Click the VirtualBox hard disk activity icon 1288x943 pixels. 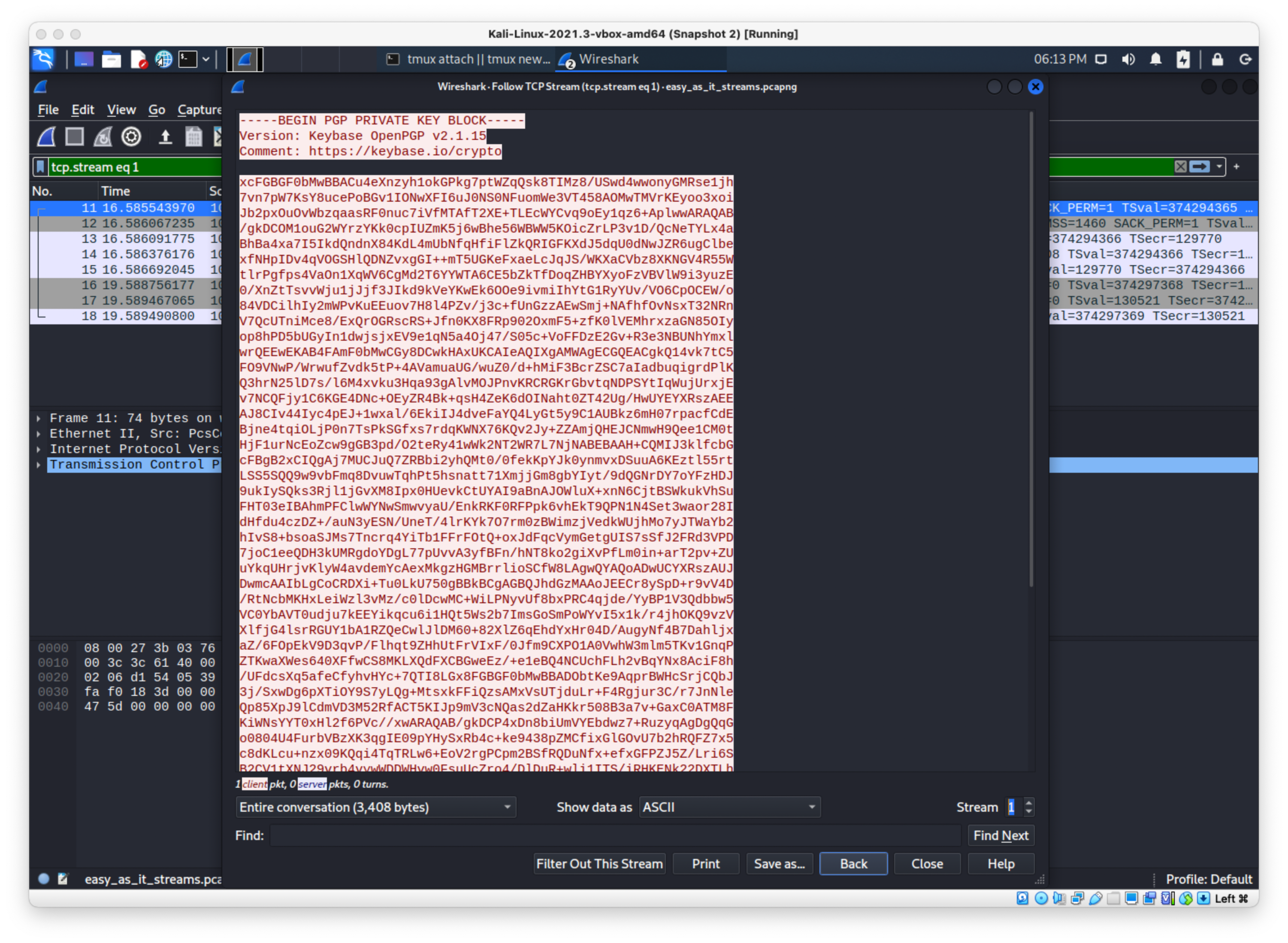[1022, 899]
